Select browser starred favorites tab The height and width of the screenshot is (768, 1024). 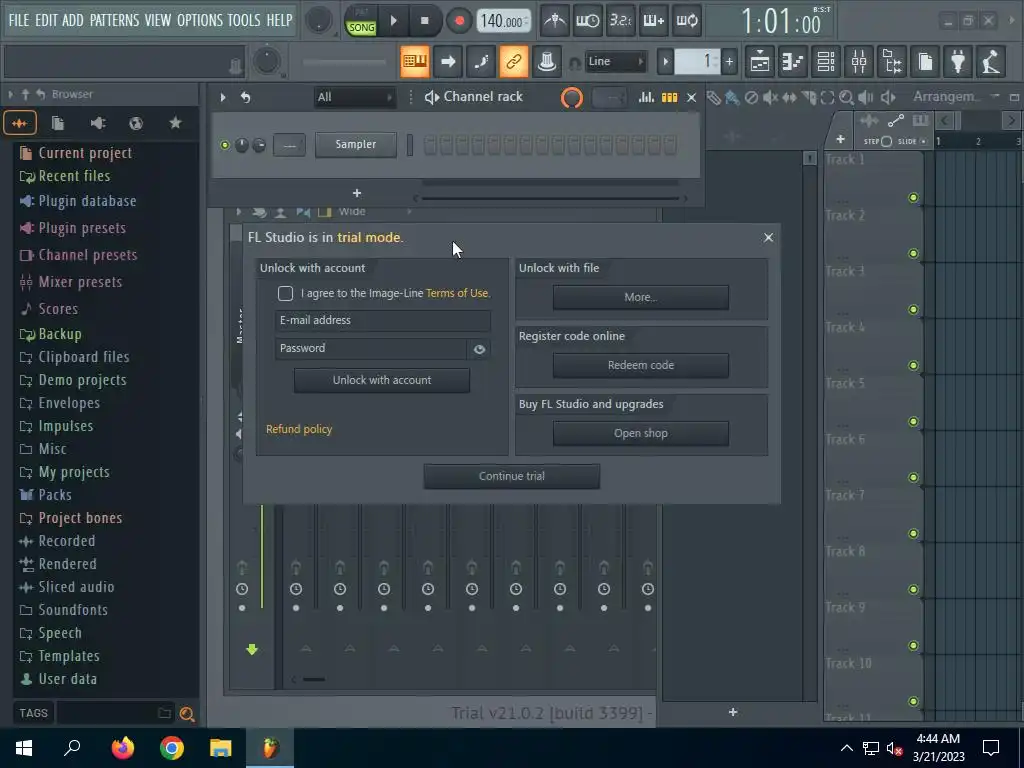click(175, 123)
